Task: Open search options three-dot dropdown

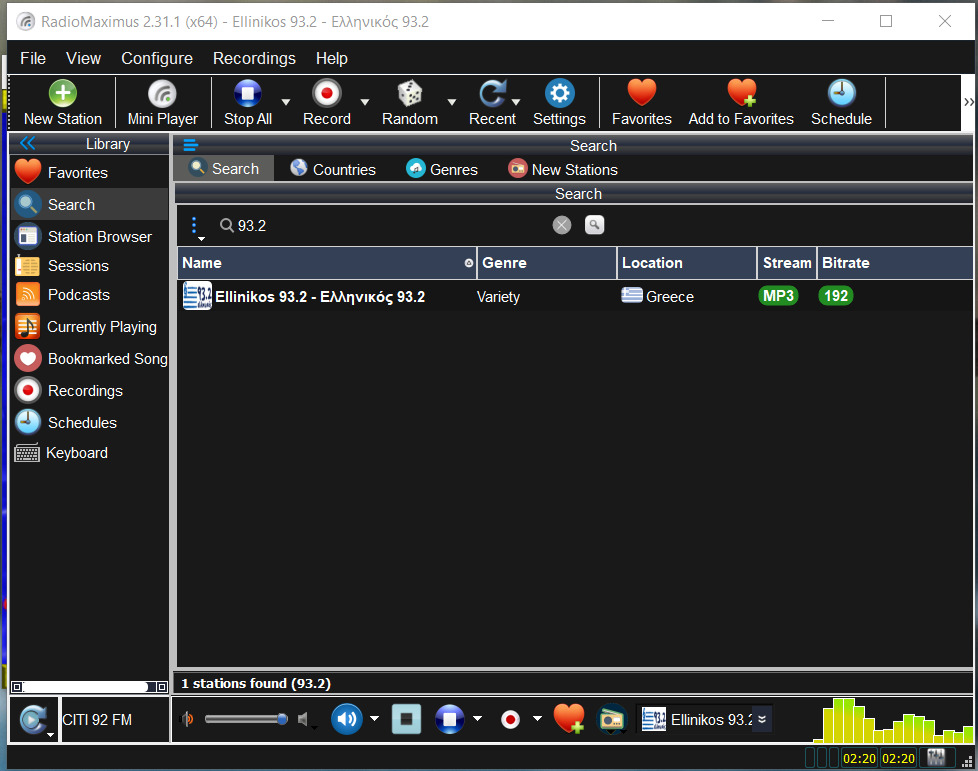Action: click(195, 228)
